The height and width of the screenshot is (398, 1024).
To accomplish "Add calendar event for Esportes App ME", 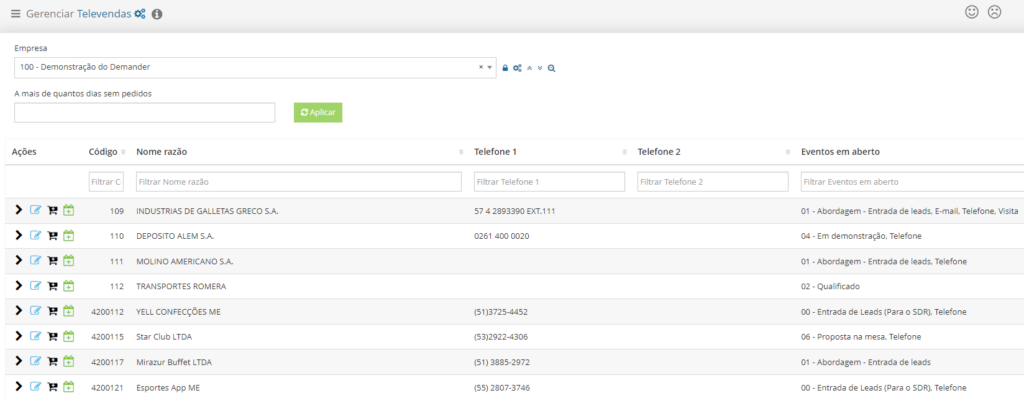I will click(69, 386).
